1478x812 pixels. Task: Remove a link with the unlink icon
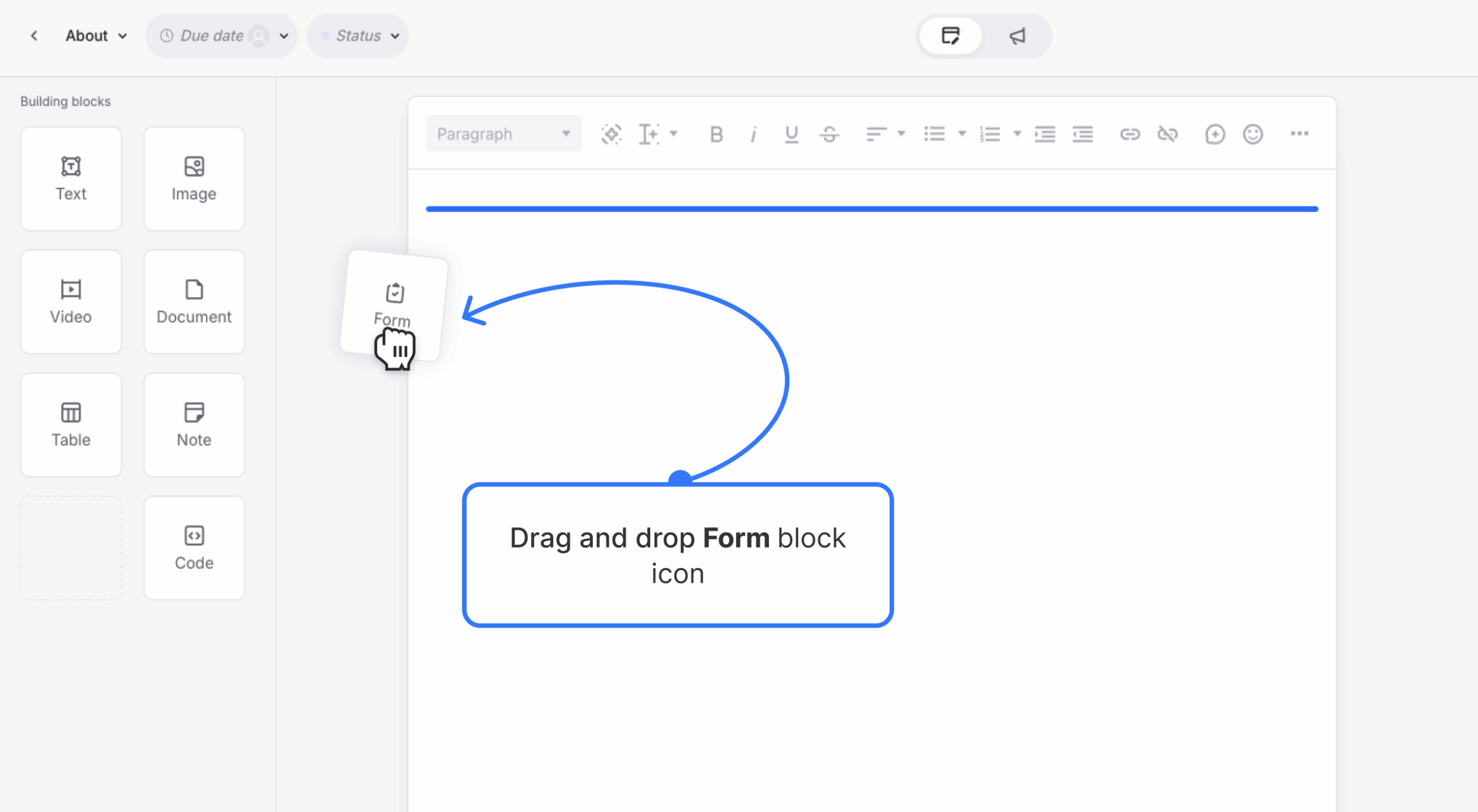point(1167,134)
